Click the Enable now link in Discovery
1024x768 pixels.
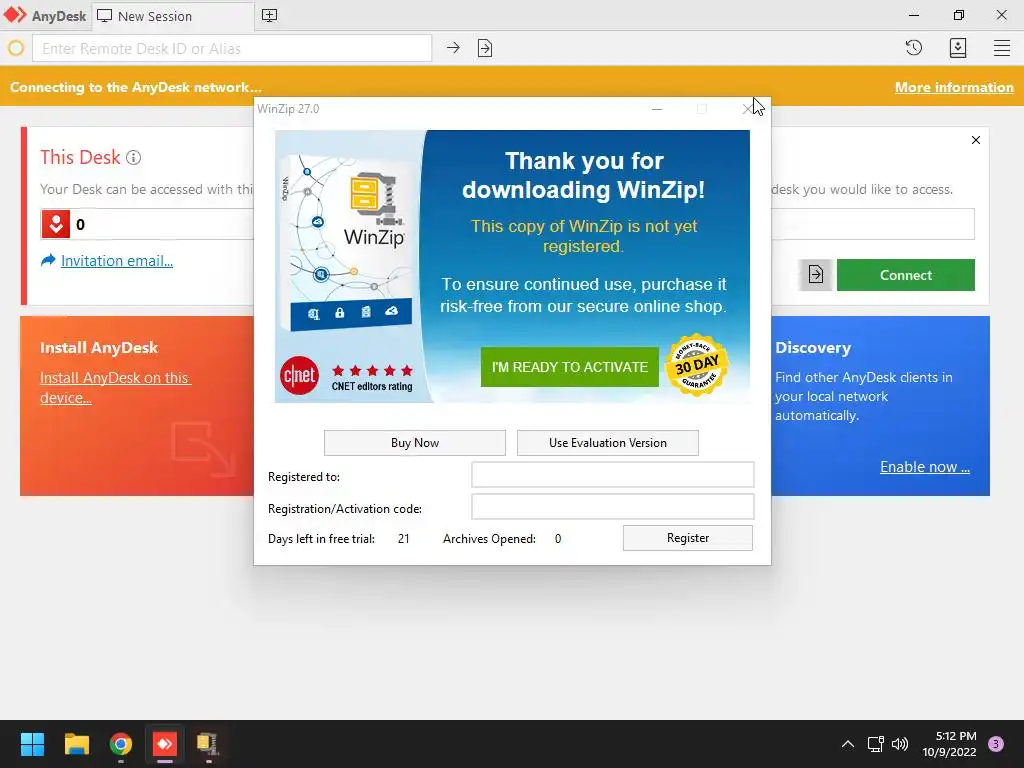[x=925, y=467]
